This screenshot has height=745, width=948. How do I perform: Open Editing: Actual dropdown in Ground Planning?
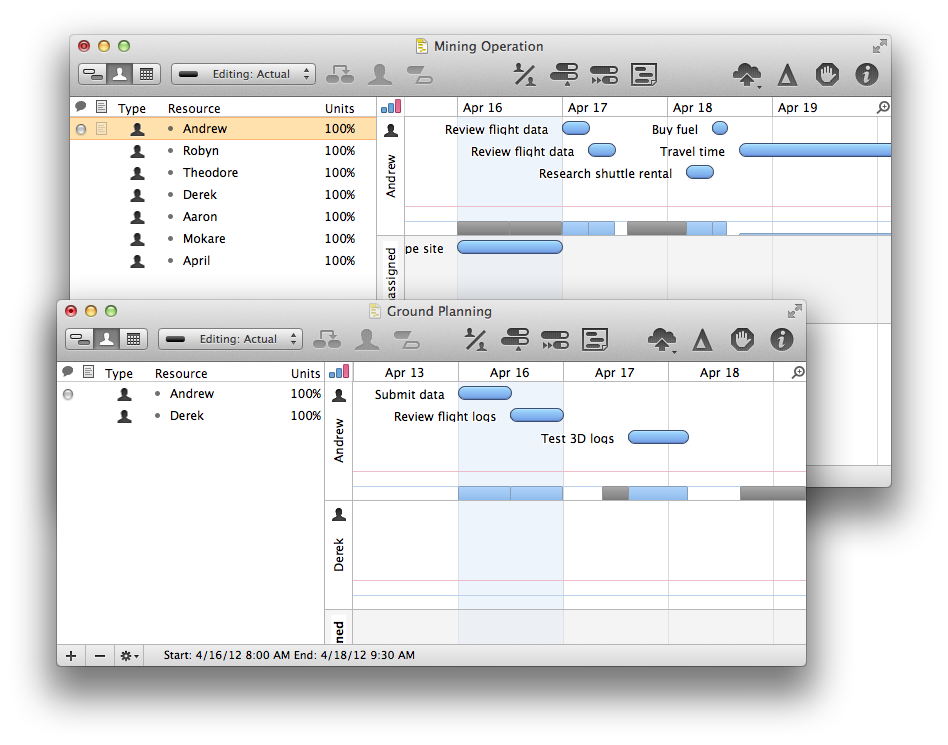coord(230,339)
